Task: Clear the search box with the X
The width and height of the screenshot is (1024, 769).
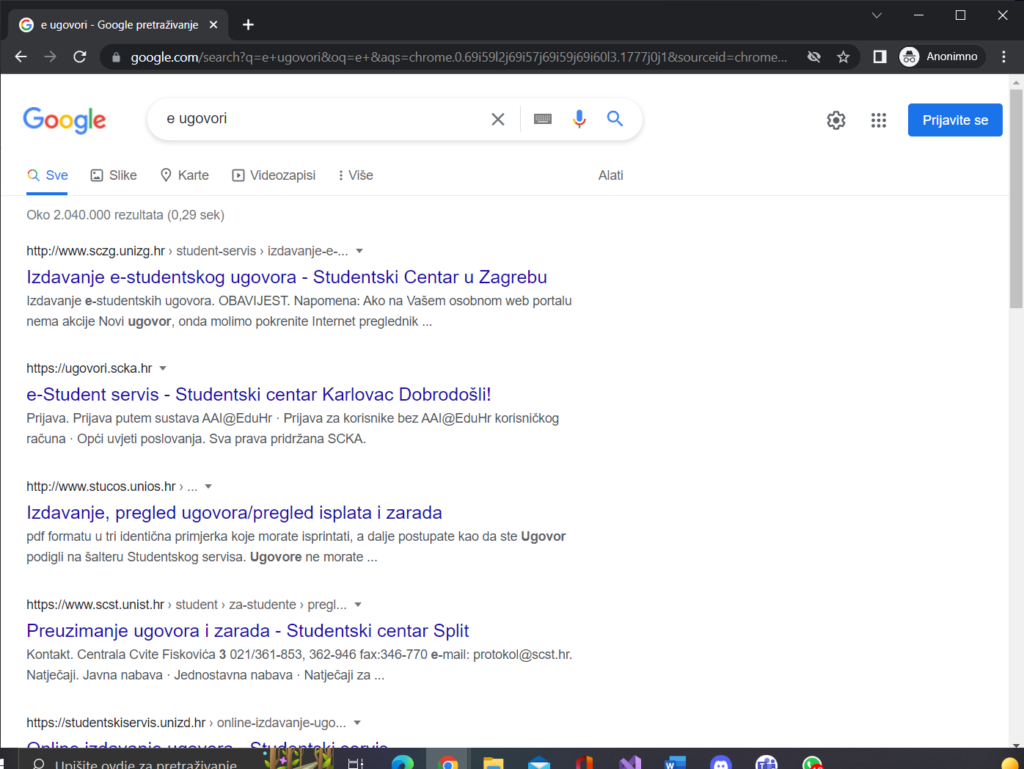Action: click(x=498, y=119)
